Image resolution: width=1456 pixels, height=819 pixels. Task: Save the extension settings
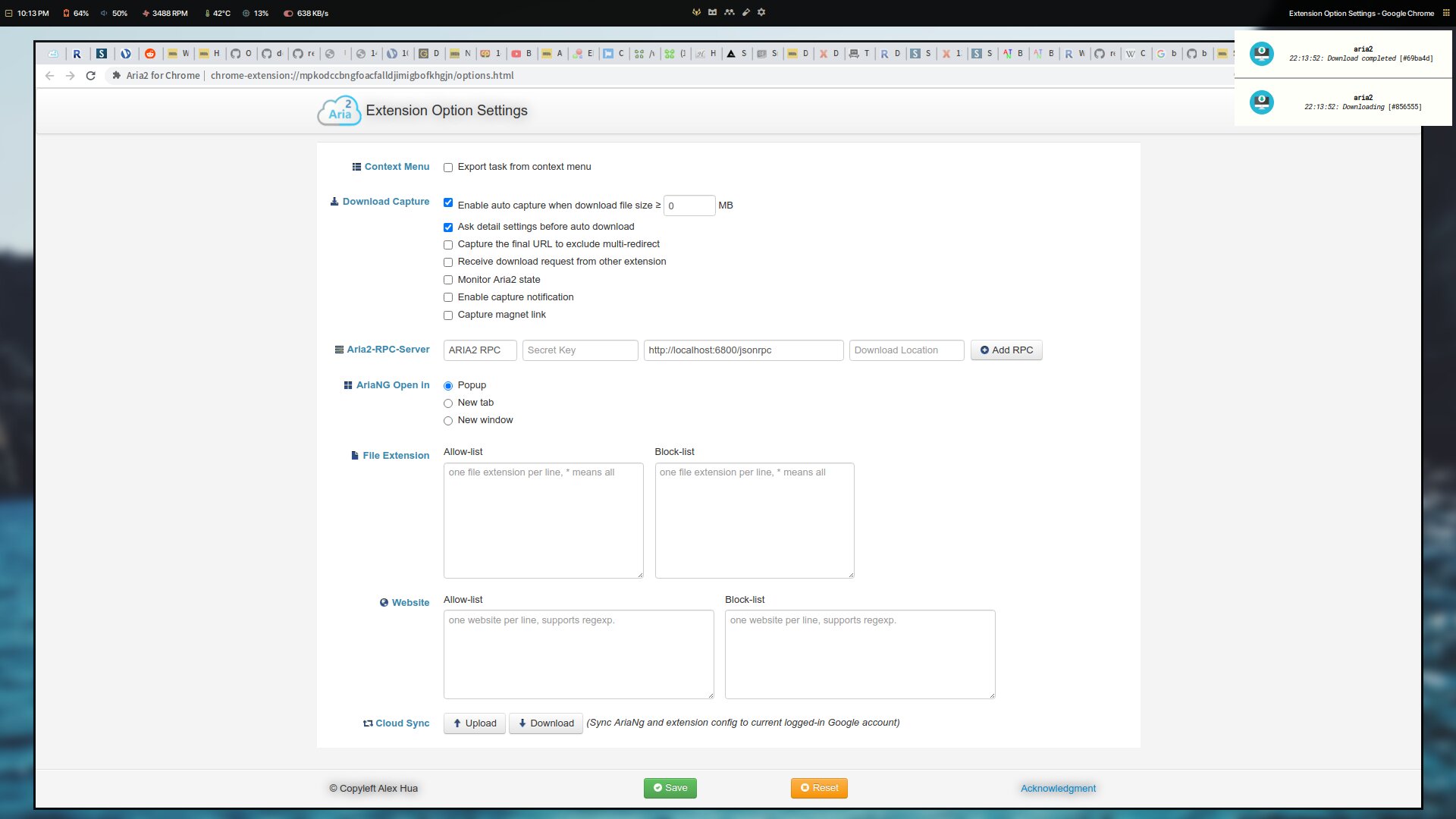[x=670, y=788]
